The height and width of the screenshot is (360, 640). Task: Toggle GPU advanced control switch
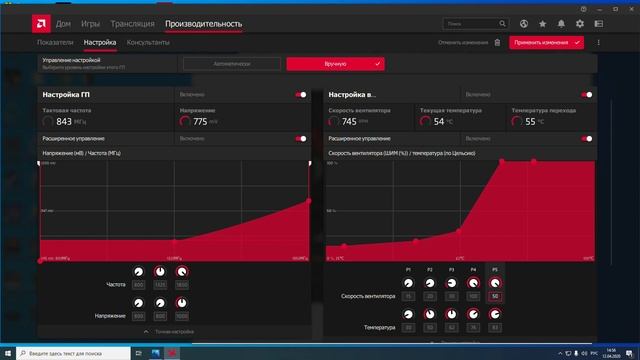[x=301, y=139]
